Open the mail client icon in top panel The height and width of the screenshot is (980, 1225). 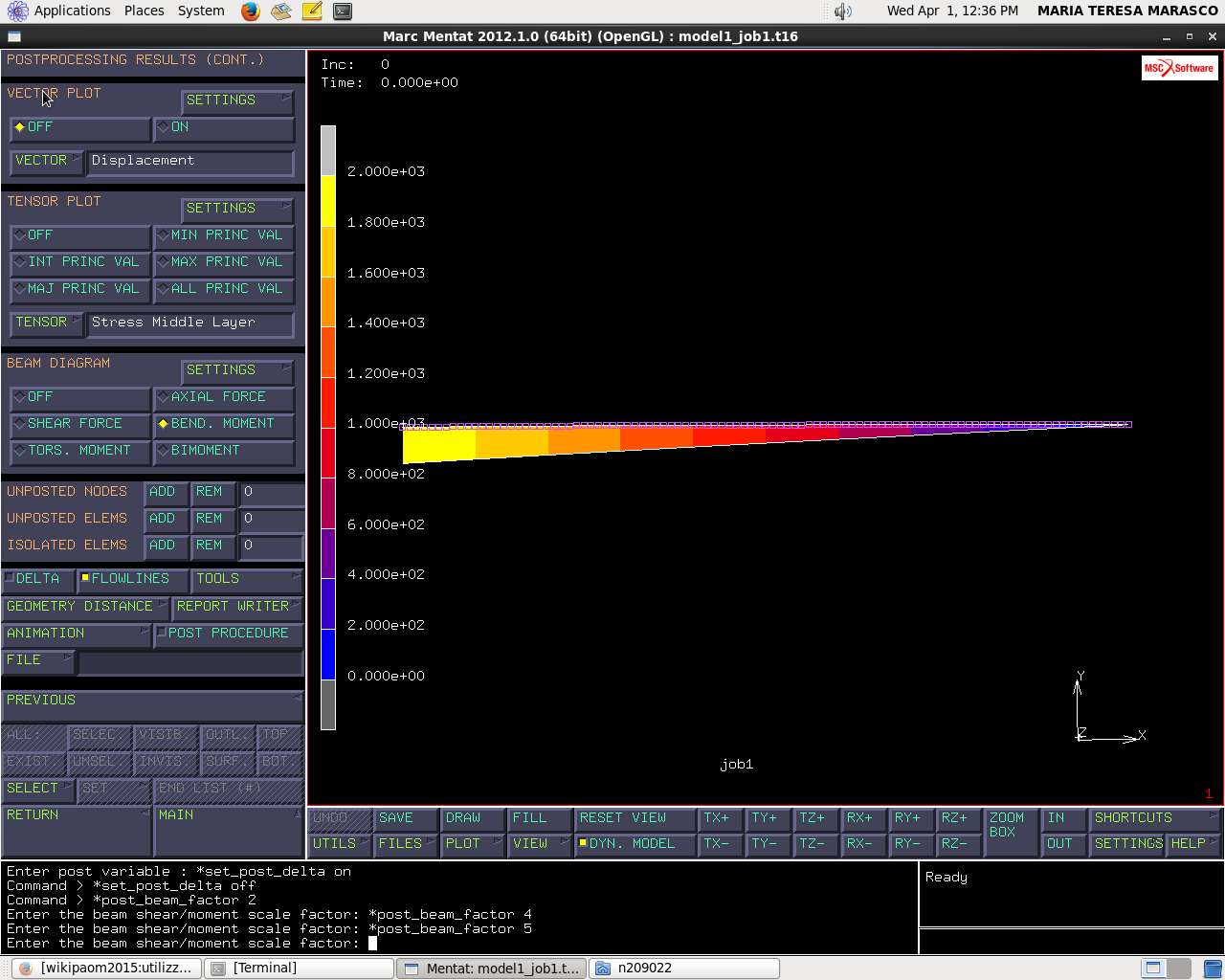tap(280, 11)
